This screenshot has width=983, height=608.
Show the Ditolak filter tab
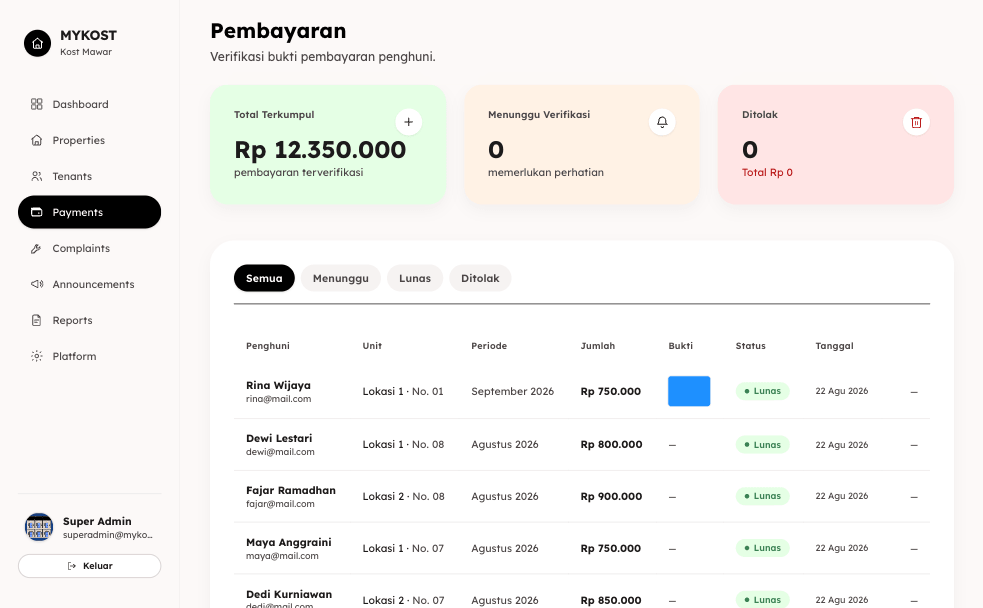point(480,278)
